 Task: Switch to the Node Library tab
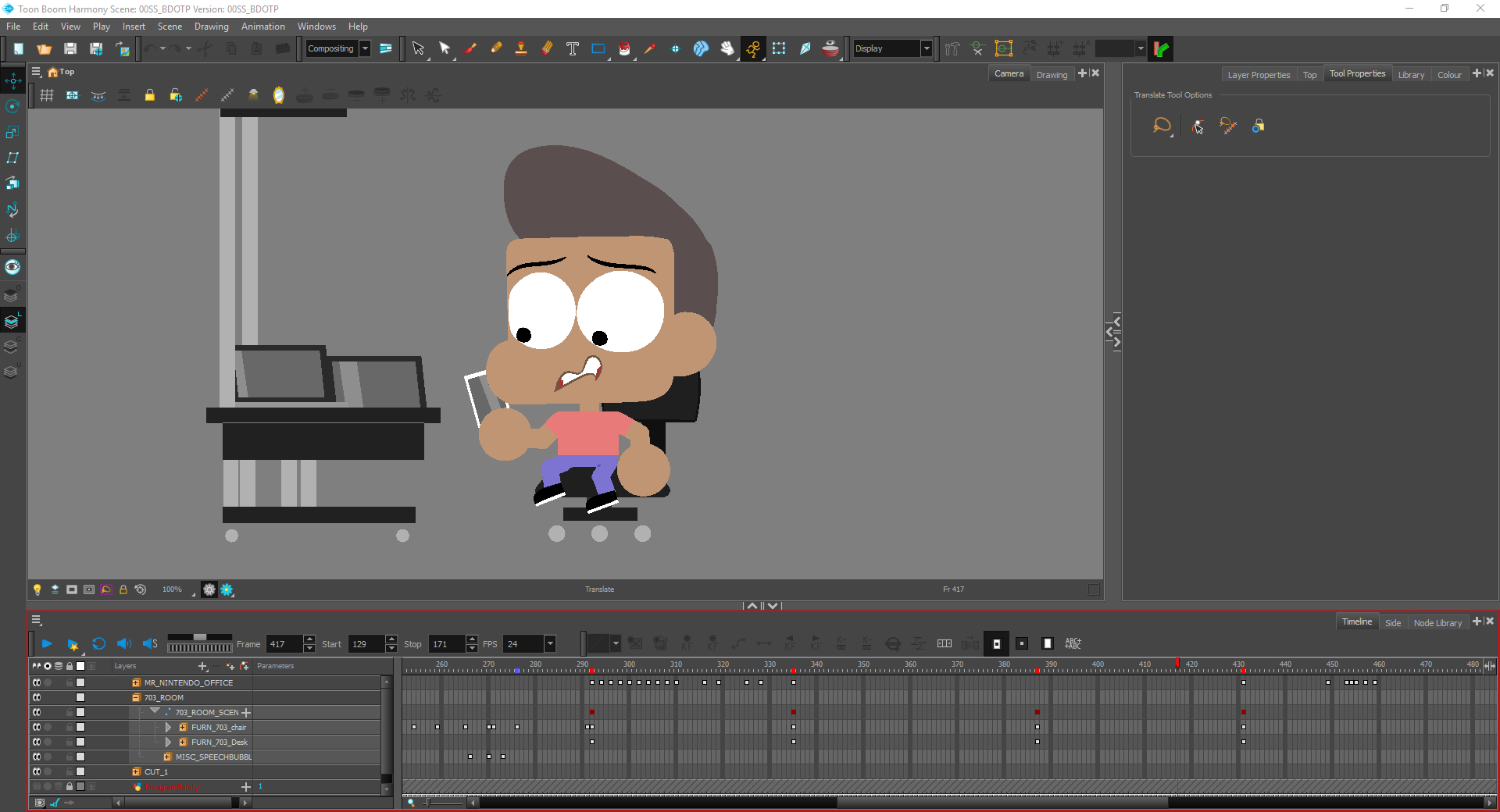pos(1437,622)
